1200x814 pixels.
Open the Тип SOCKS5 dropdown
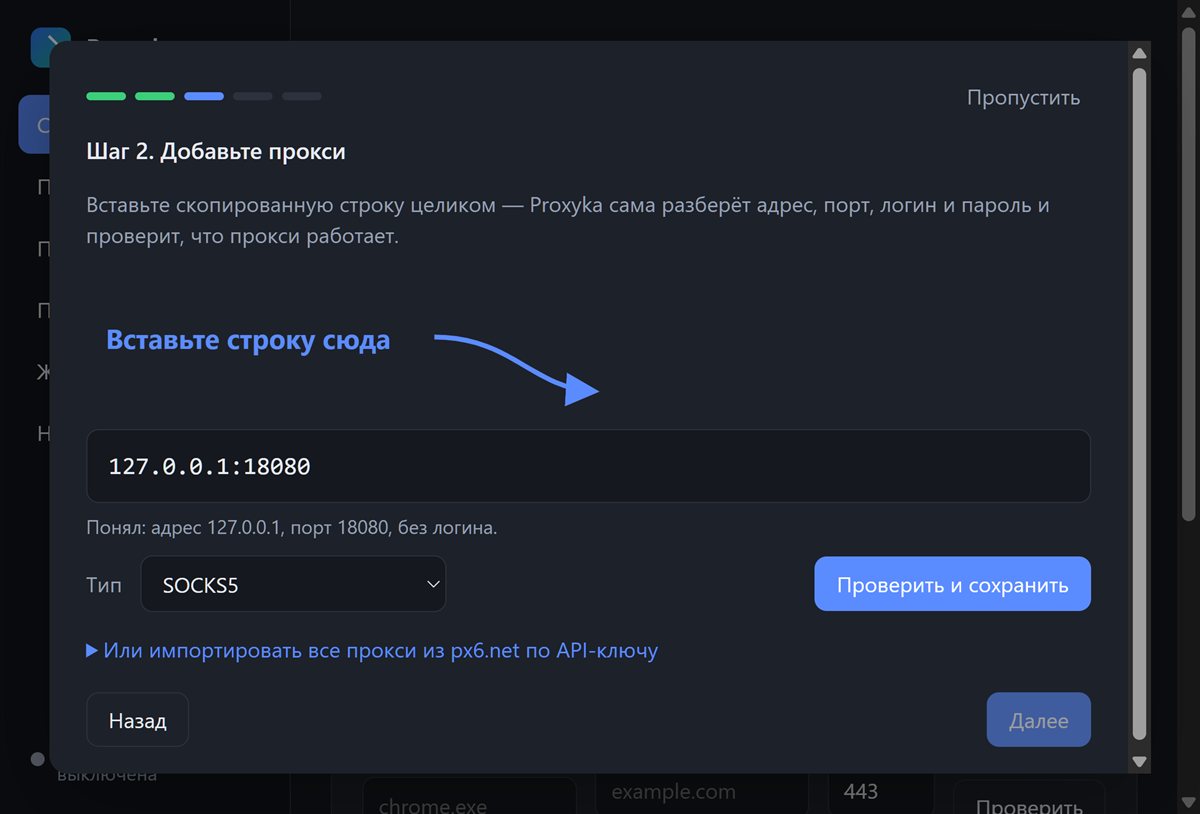click(x=292, y=584)
